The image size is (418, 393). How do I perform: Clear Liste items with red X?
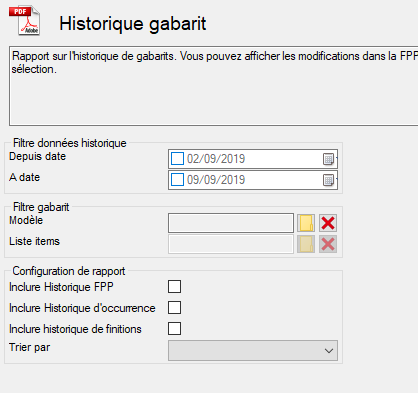click(328, 244)
